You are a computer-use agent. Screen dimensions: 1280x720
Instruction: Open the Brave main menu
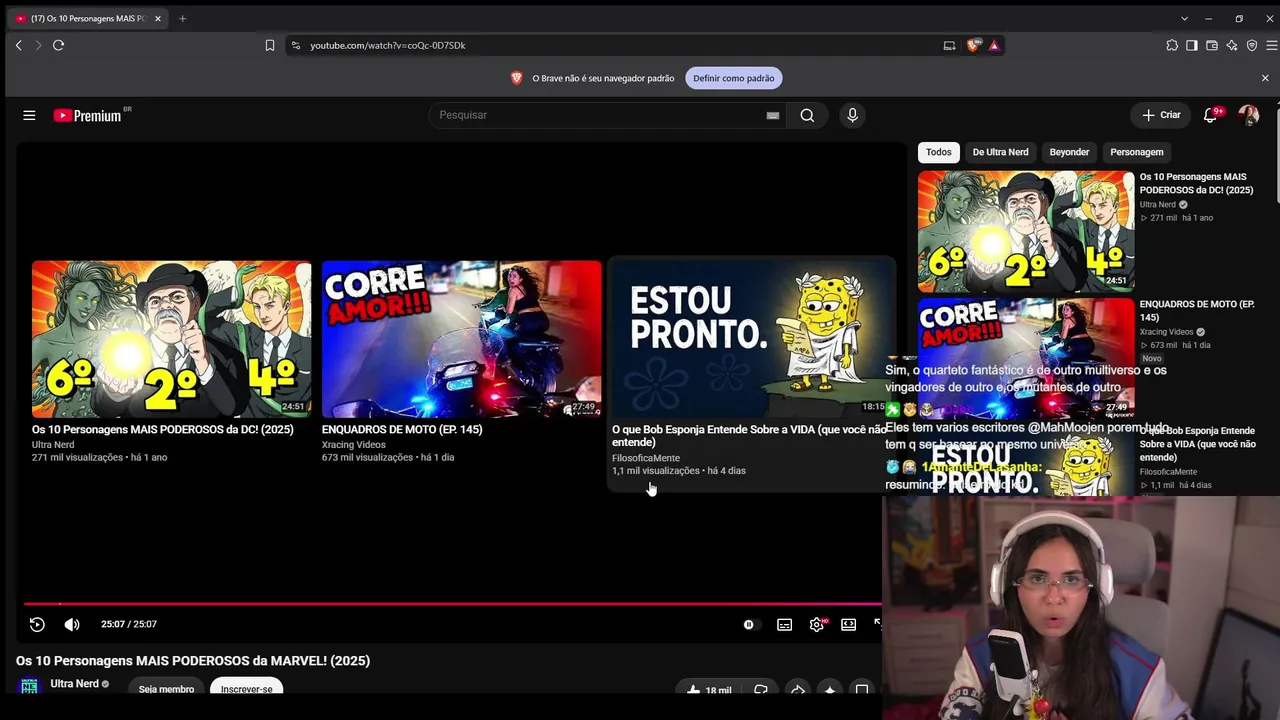(1272, 45)
